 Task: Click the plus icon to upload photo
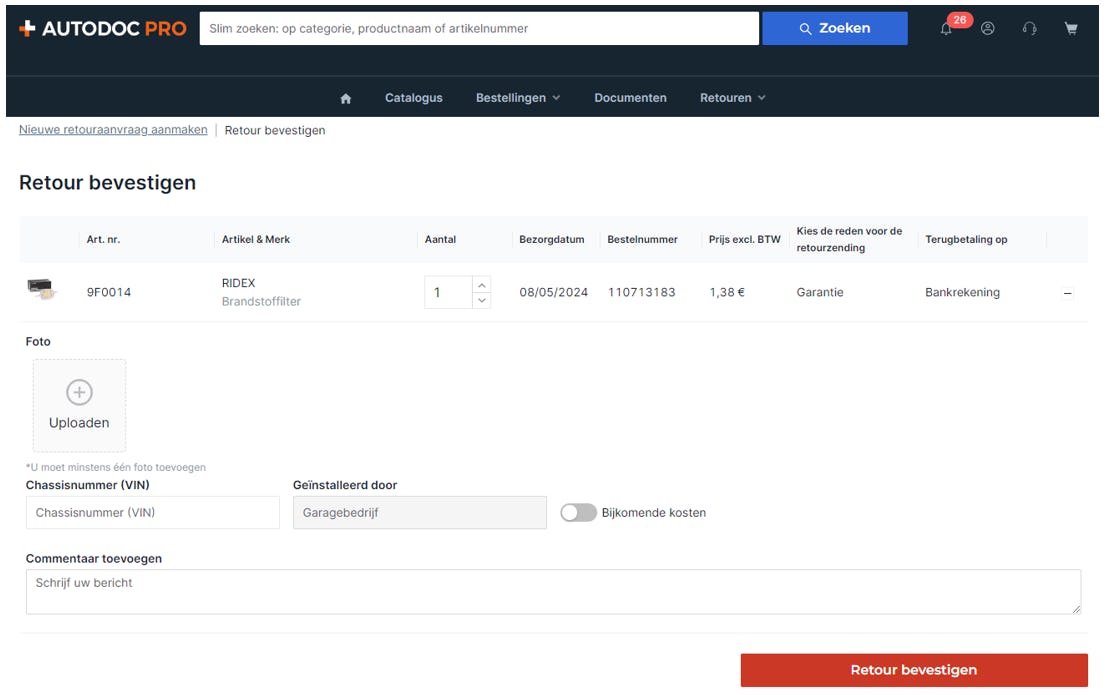coord(79,392)
